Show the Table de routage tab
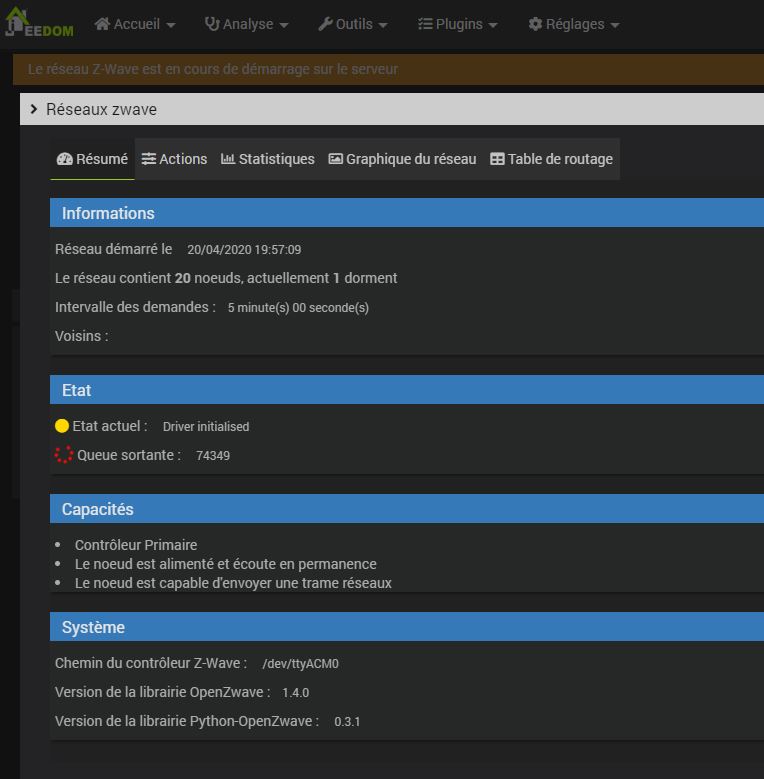The height and width of the screenshot is (779, 764). 551,159
